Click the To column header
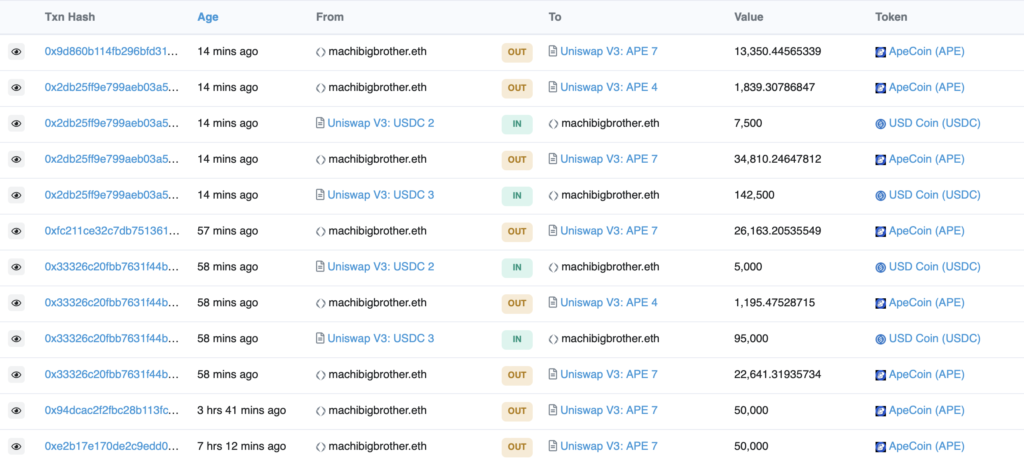1024x465 pixels. 555,17
